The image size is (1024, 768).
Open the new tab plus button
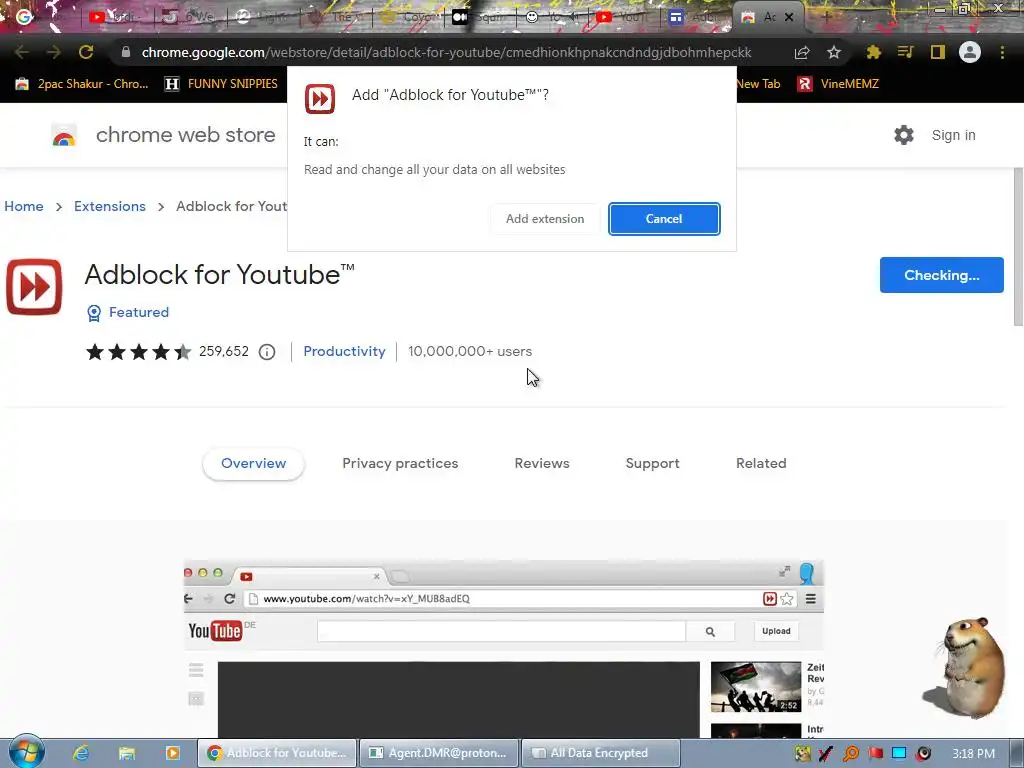826,18
